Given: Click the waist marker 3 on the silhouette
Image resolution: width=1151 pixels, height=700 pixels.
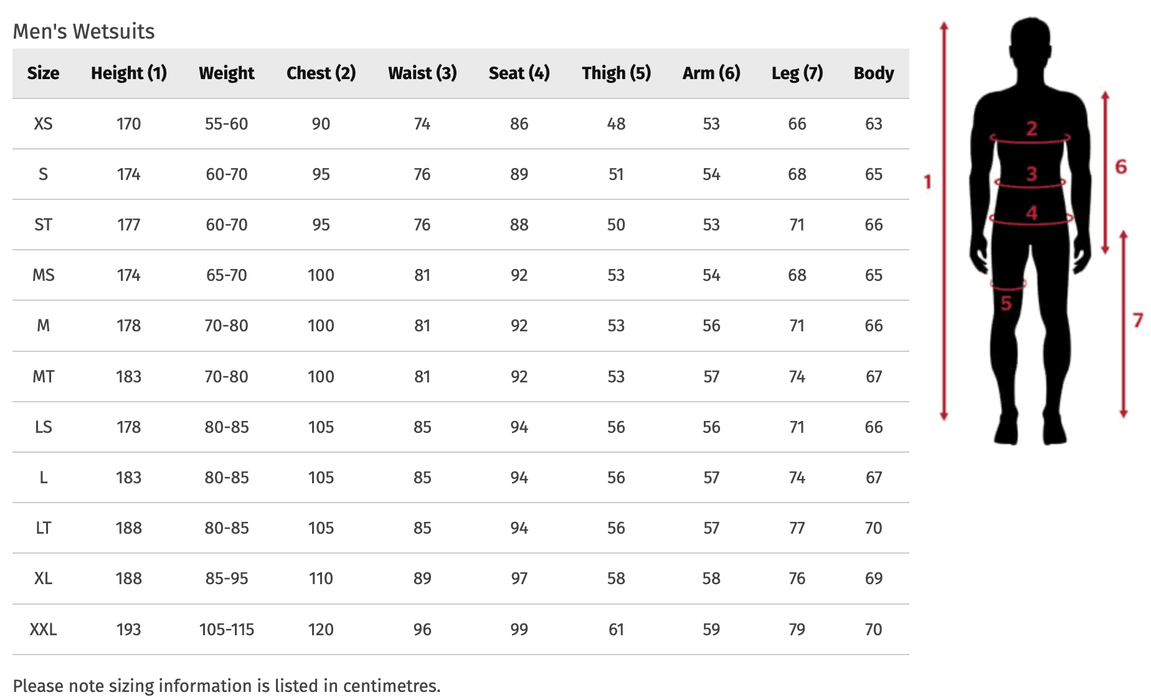Looking at the screenshot, I should pyautogui.click(x=1031, y=174).
